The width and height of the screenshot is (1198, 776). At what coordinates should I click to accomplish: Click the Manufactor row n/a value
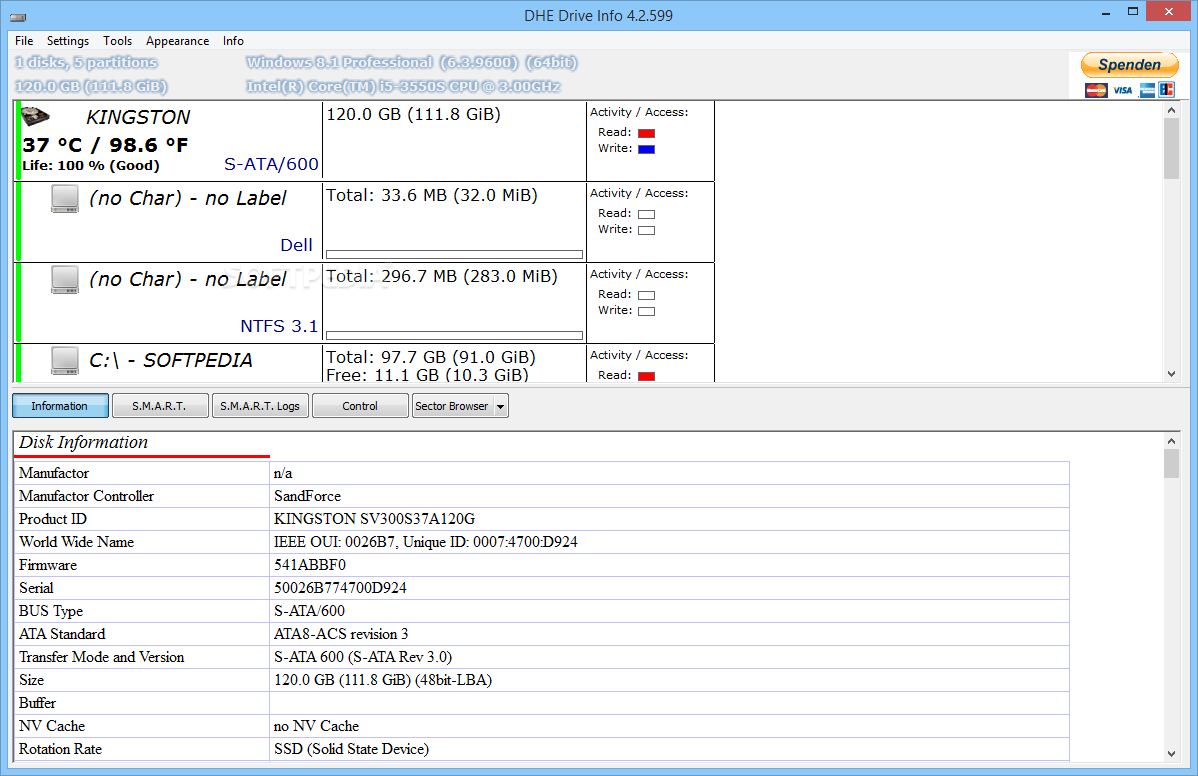coord(283,473)
